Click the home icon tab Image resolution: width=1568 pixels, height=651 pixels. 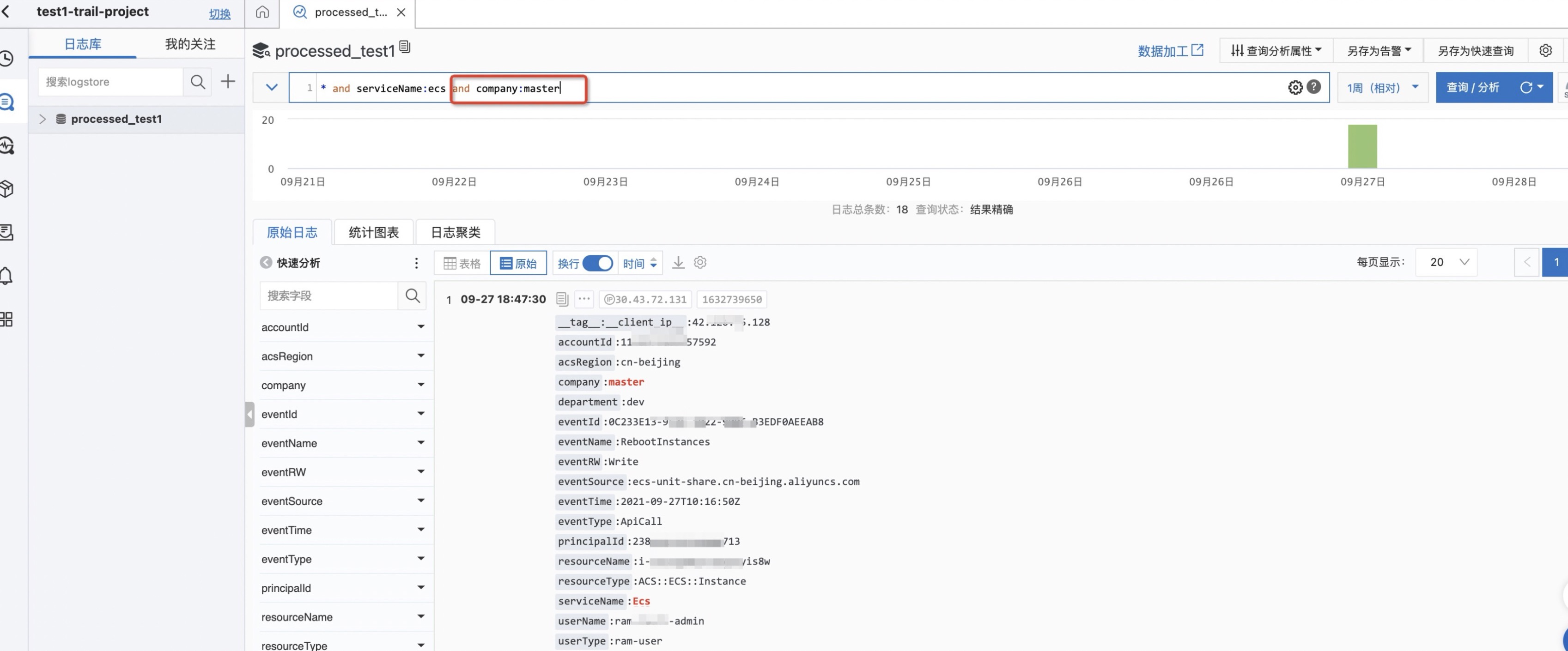coord(262,12)
